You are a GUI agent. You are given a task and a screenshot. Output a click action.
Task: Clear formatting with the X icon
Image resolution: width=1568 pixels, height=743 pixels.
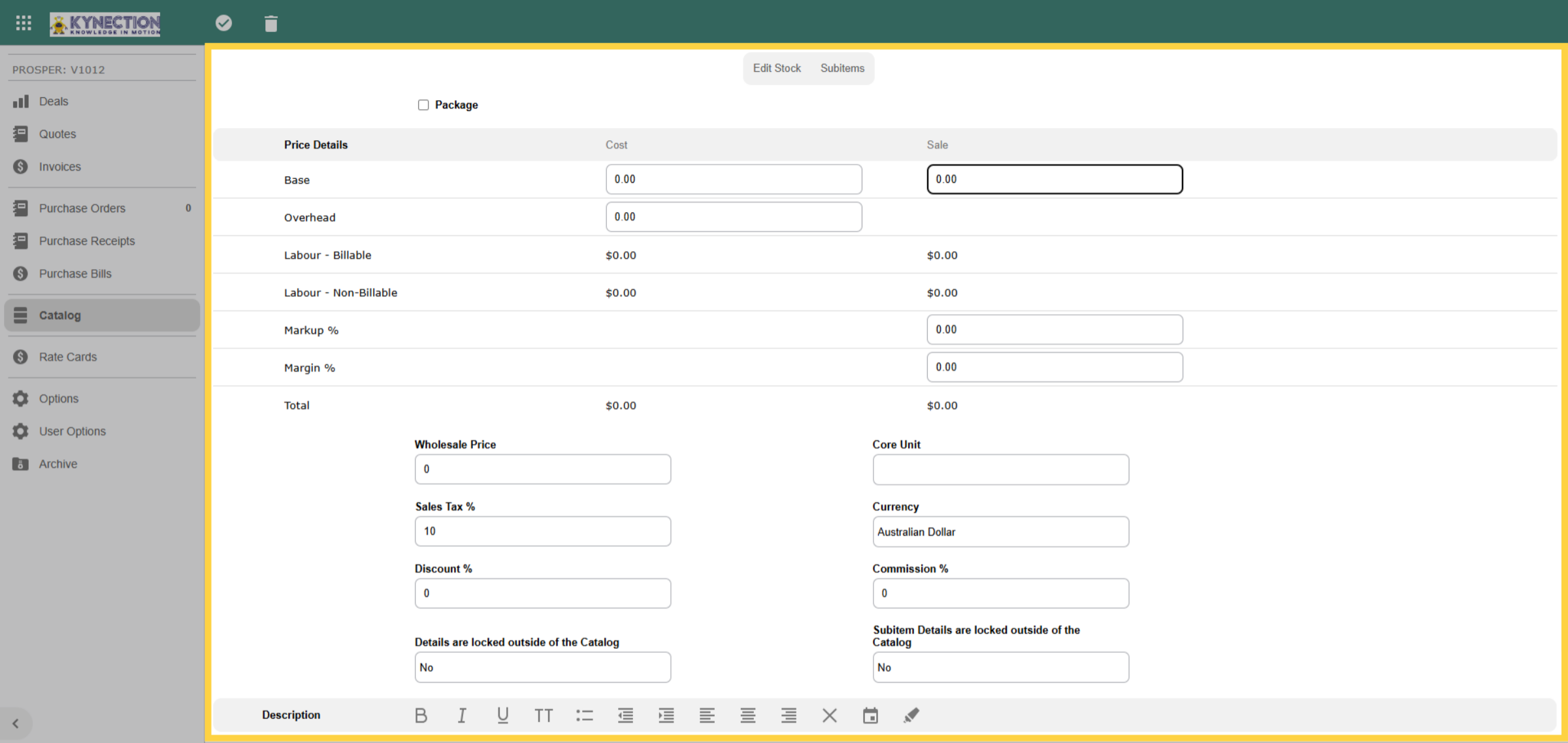click(830, 716)
